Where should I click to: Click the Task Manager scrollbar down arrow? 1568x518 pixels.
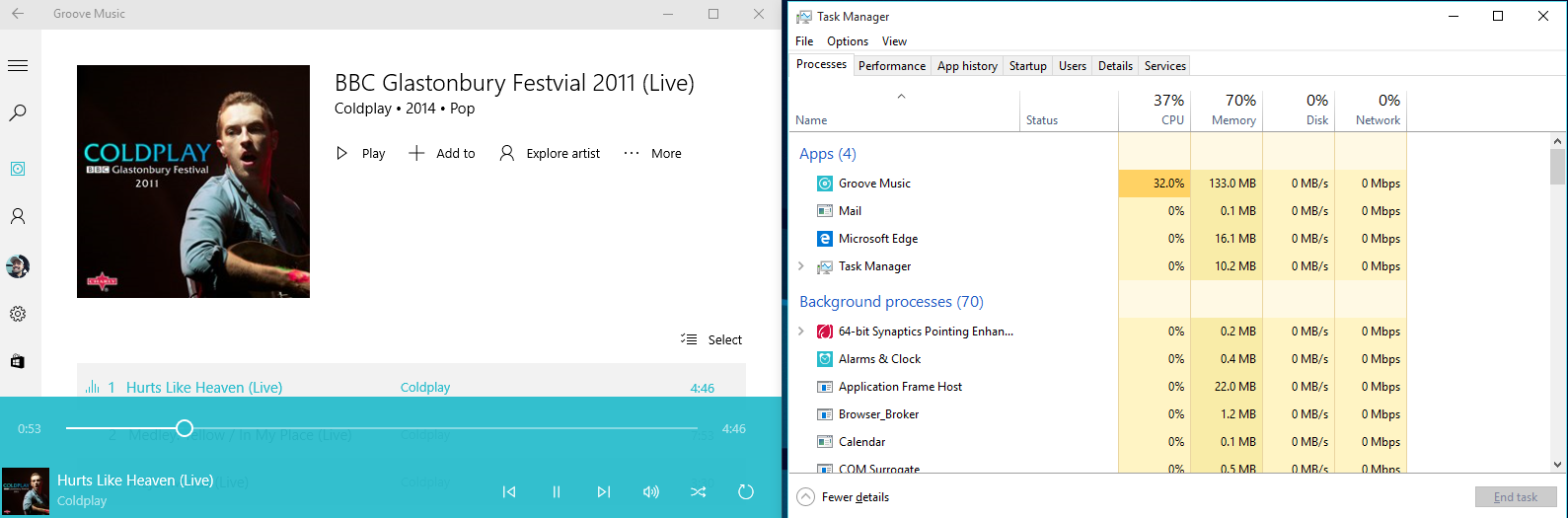[1558, 465]
